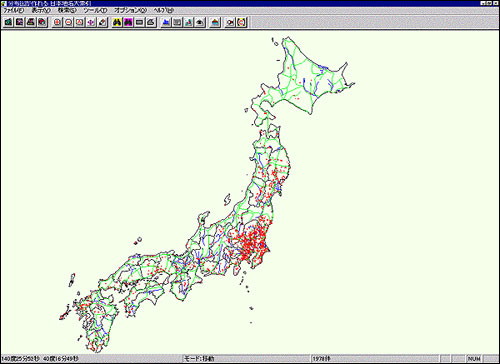Open the ヘルプ(H) menu
Viewport: 500px width, 364px height.
click(x=164, y=10)
